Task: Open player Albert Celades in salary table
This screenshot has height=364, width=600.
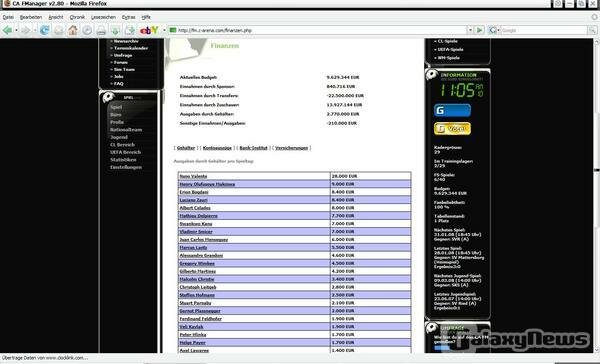Action: tap(195, 208)
